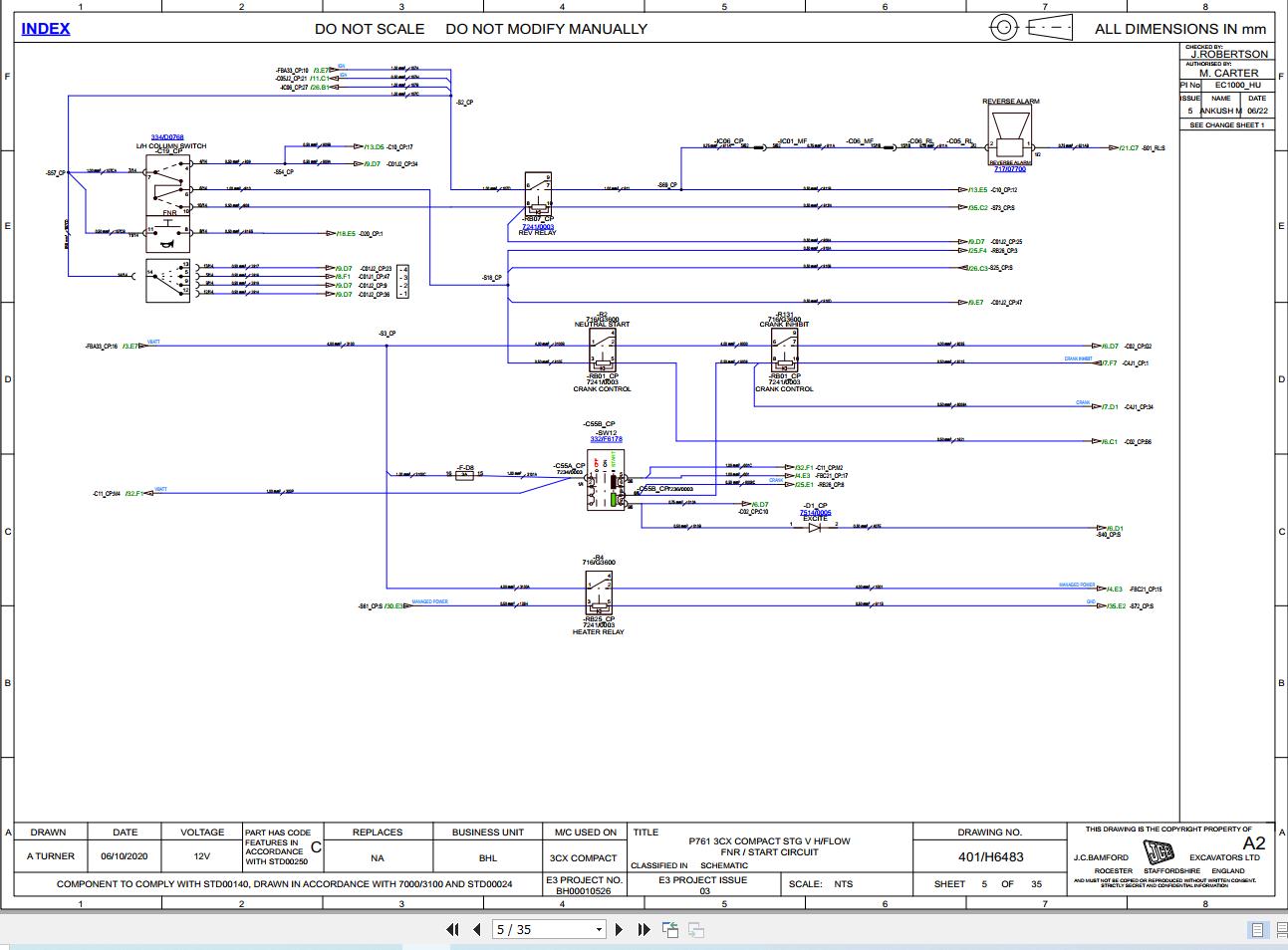Open part link 334/D0768 above column switch
This screenshot has height=950, width=1288.
pyautogui.click(x=167, y=137)
